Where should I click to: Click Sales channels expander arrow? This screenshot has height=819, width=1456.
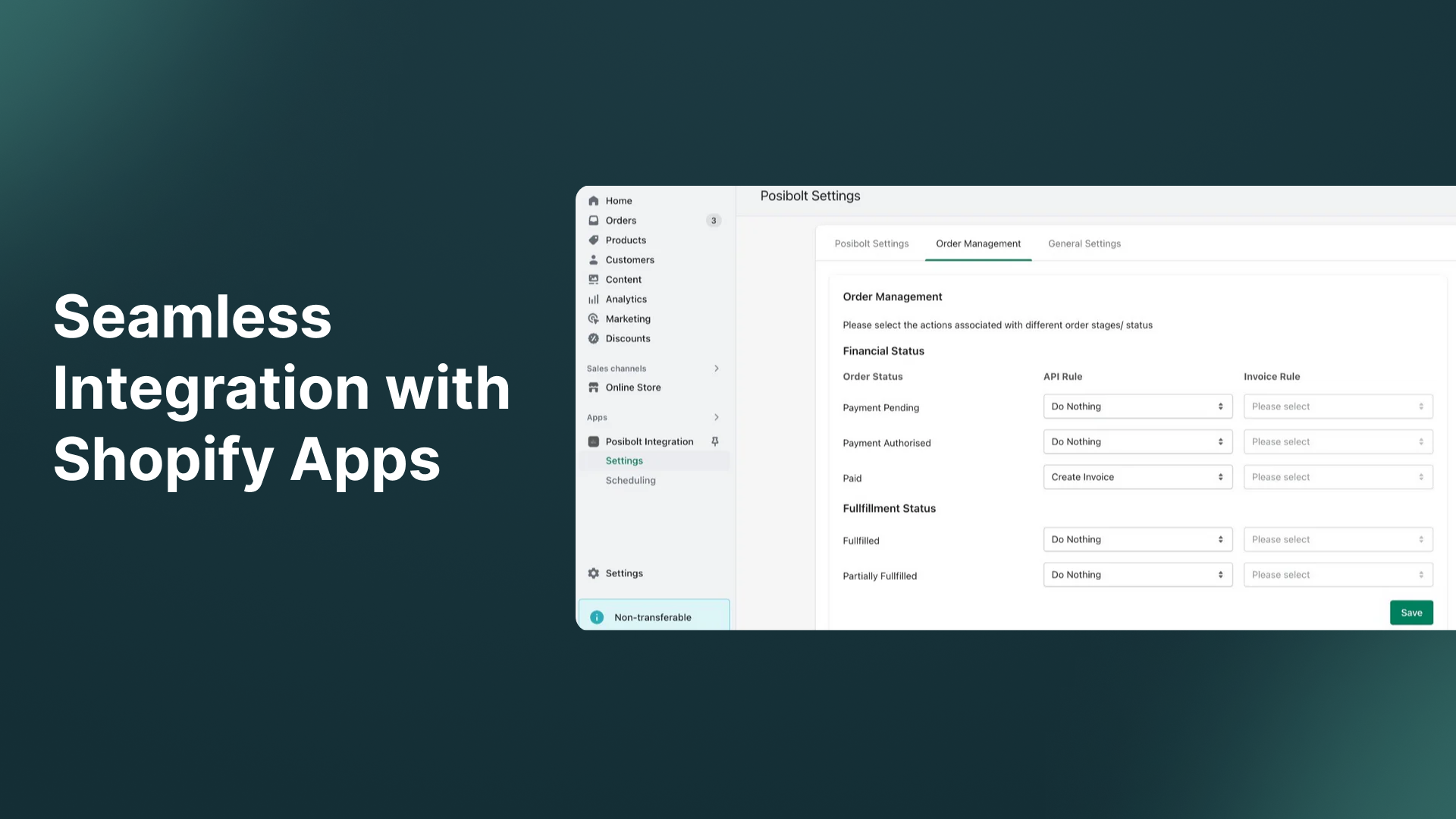click(716, 368)
